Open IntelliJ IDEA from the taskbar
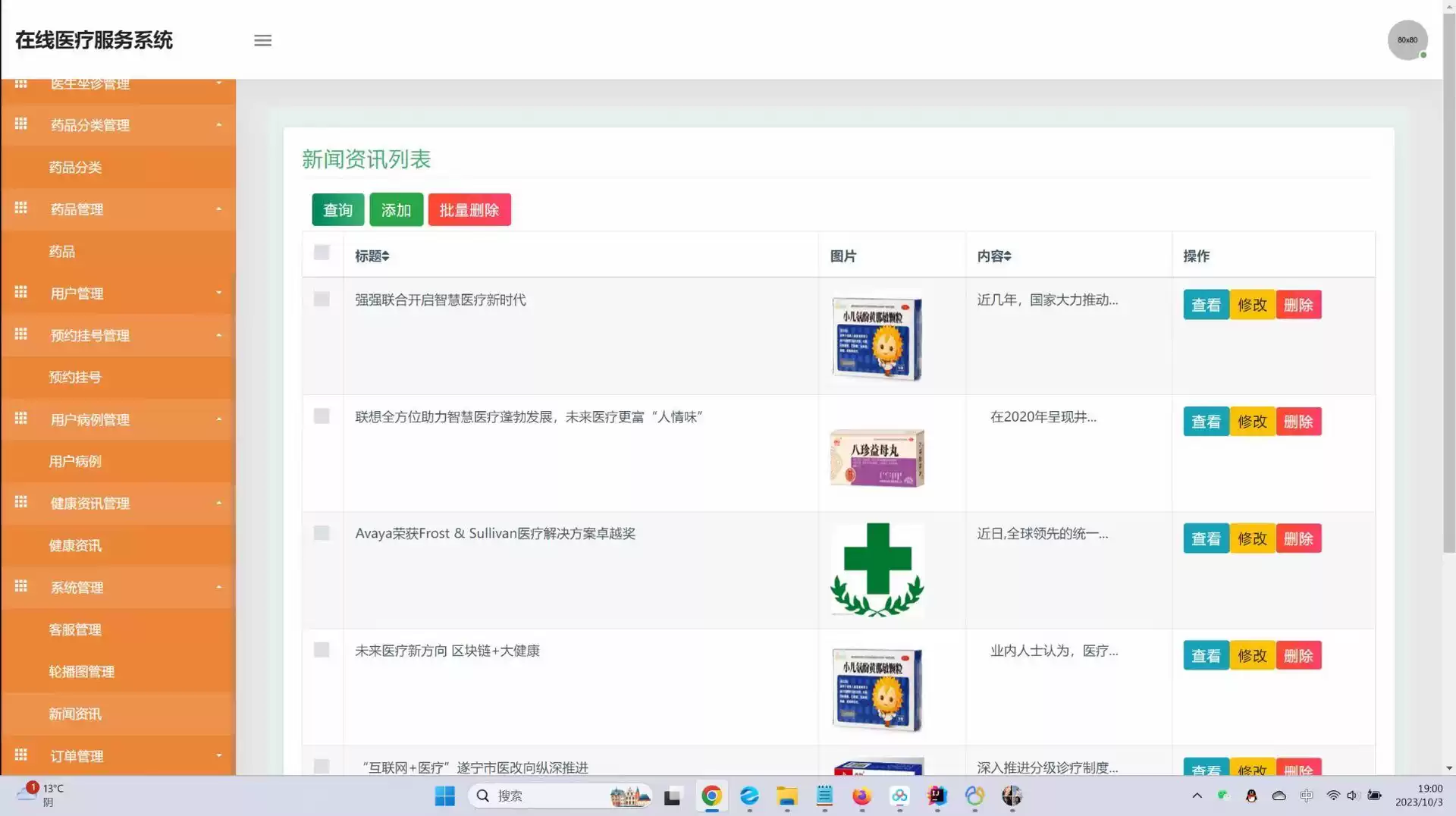The width and height of the screenshot is (1456, 816). point(937,796)
